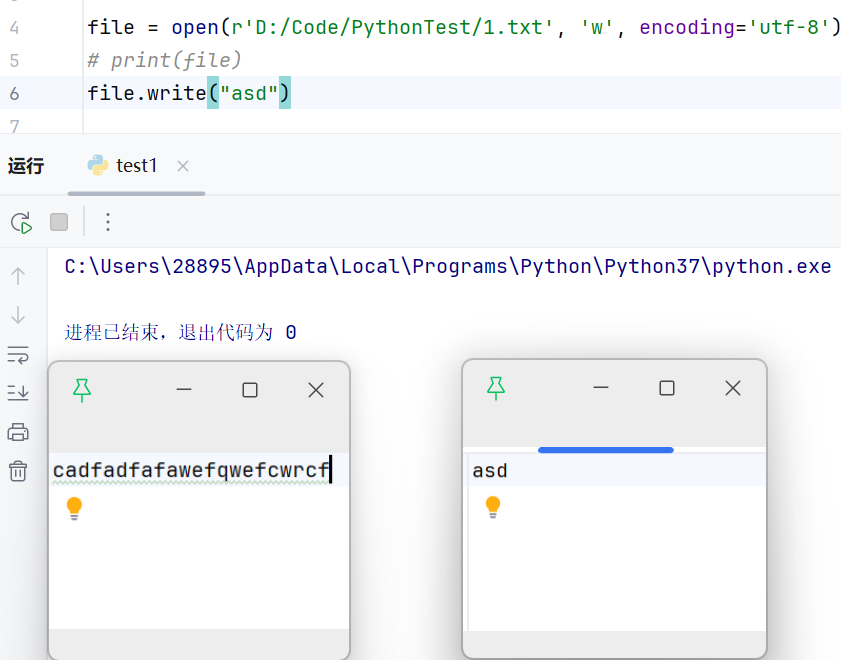Viewport: 841px width, 660px height.
Task: Pin the window containing cadfadfafawefqwefcwrcf
Action: [x=82, y=390]
